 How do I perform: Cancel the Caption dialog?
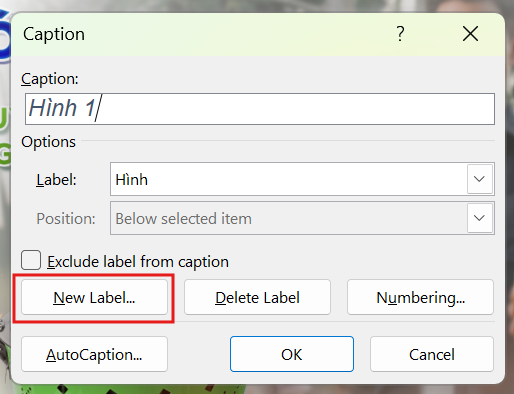click(432, 354)
